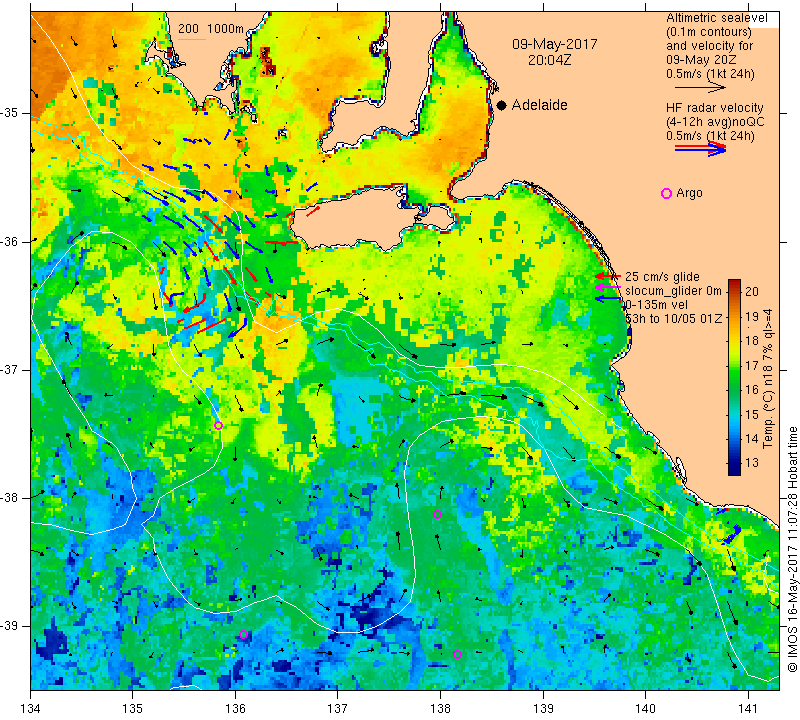Click the 25 cm/s glide legend text
This screenshot has width=800, height=720.
tap(662, 277)
